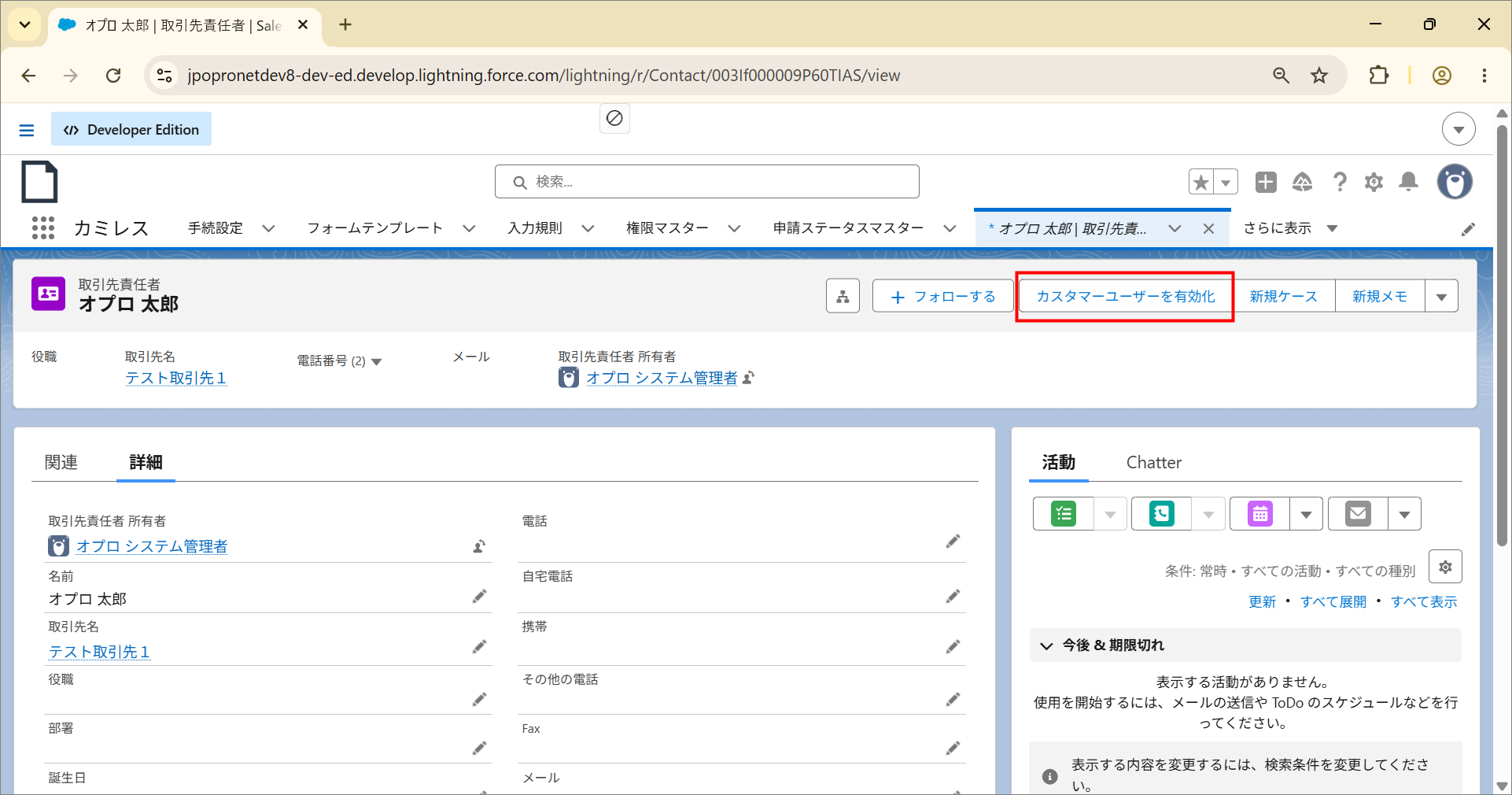
Task: Switch to the 関連 tab
Action: click(61, 462)
